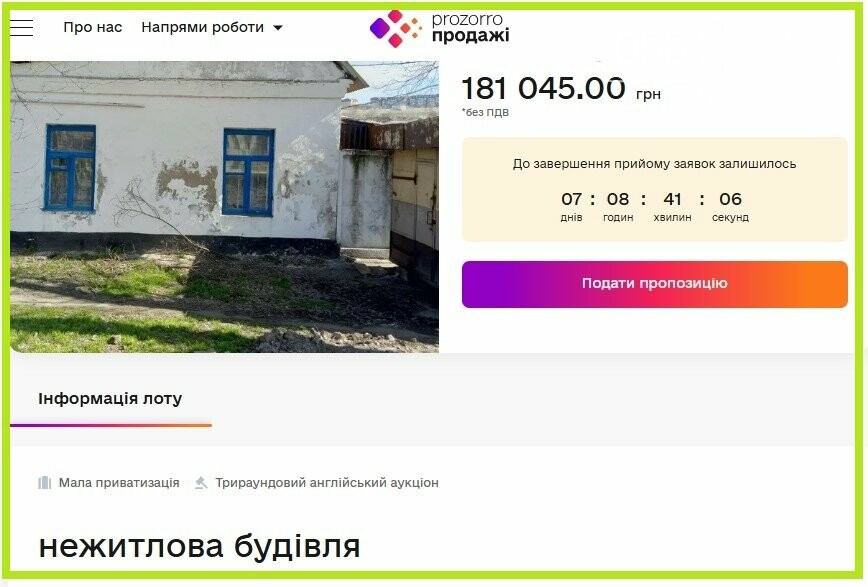This screenshot has height=587, width=868.
Task: Click the building icon beside Мала приватизація
Action: coord(45,482)
